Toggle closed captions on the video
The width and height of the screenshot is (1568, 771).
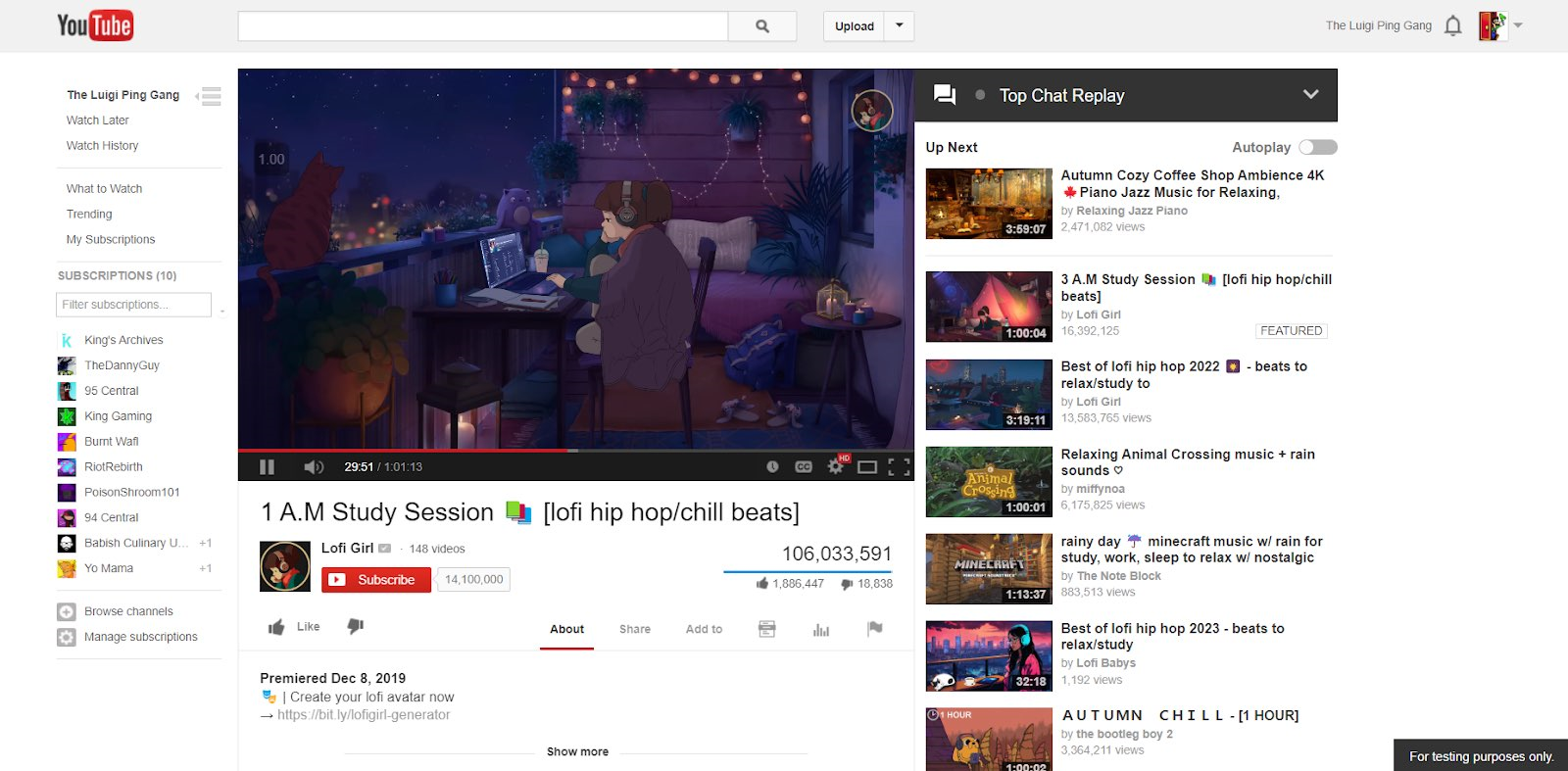pyautogui.click(x=804, y=467)
